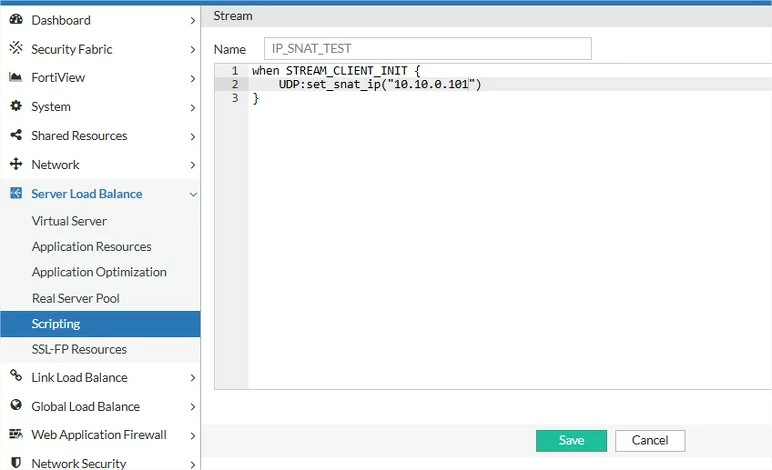Click the Network arrows icon
The height and width of the screenshot is (470, 772).
pyautogui.click(x=16, y=163)
